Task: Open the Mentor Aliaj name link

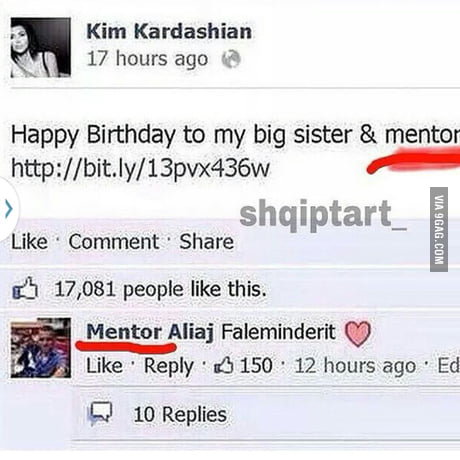Action: (150, 332)
